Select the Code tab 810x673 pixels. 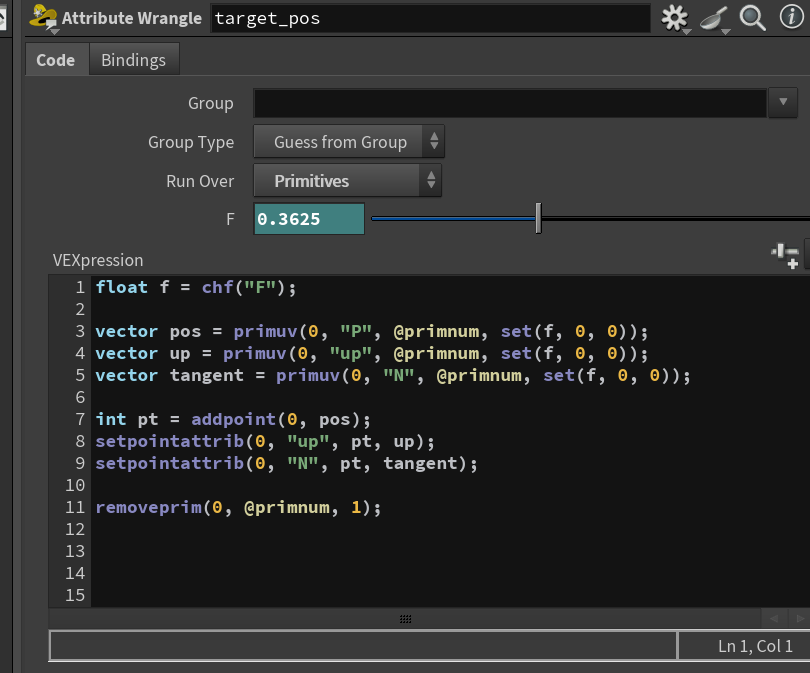(x=56, y=60)
